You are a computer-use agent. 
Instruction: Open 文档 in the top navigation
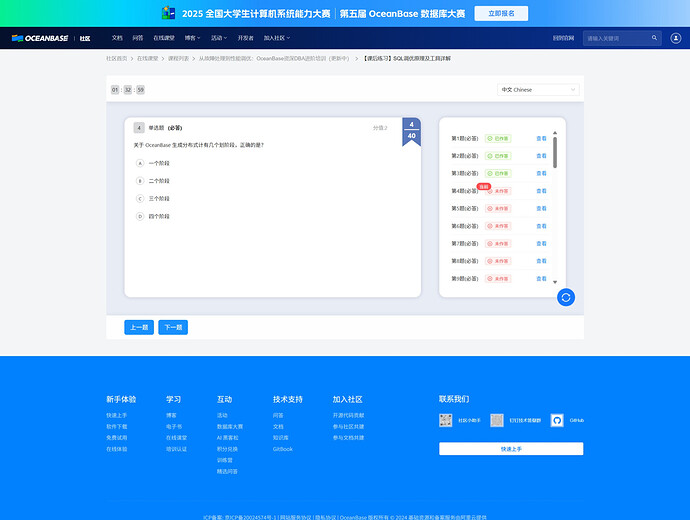pyautogui.click(x=117, y=38)
